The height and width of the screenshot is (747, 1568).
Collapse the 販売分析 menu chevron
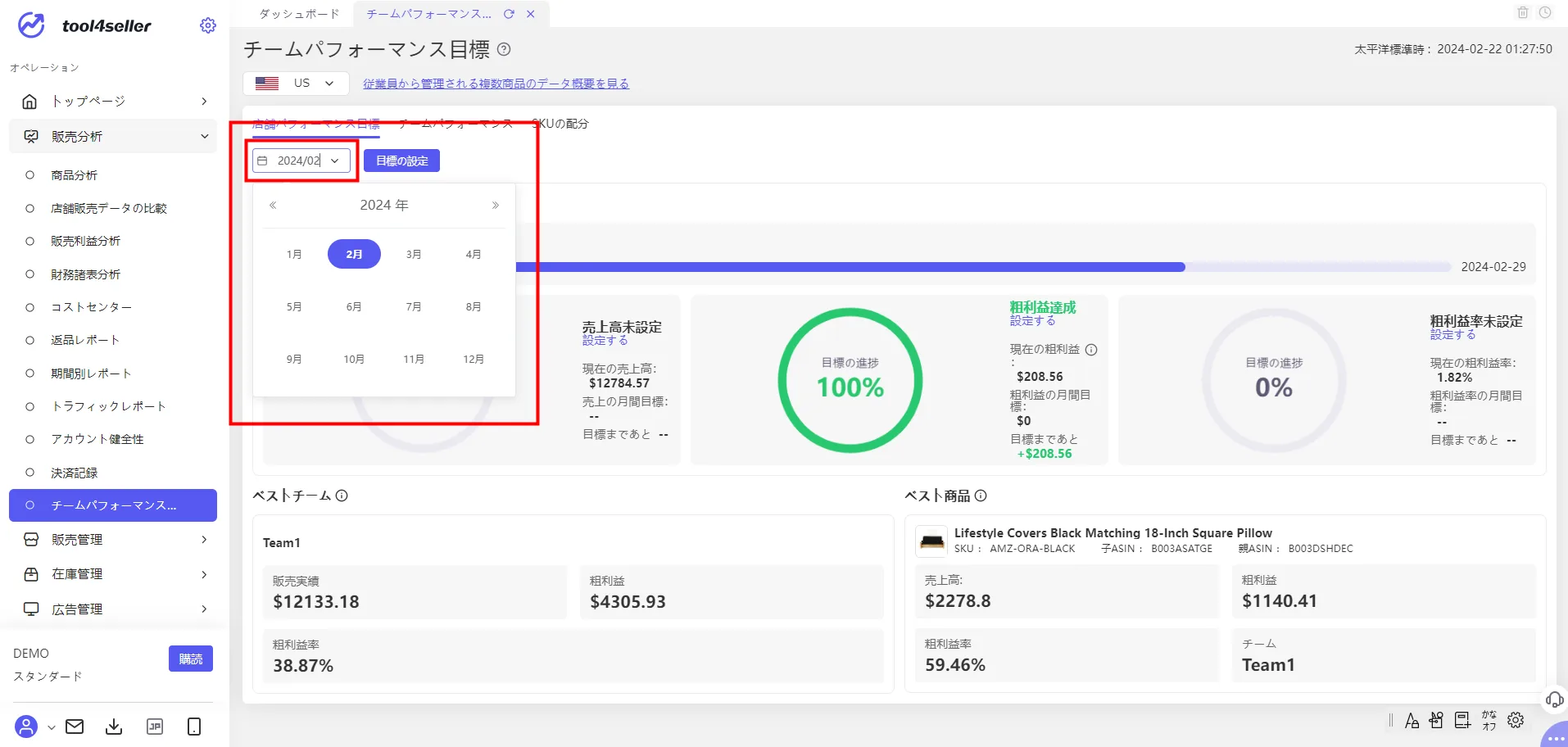[204, 137]
